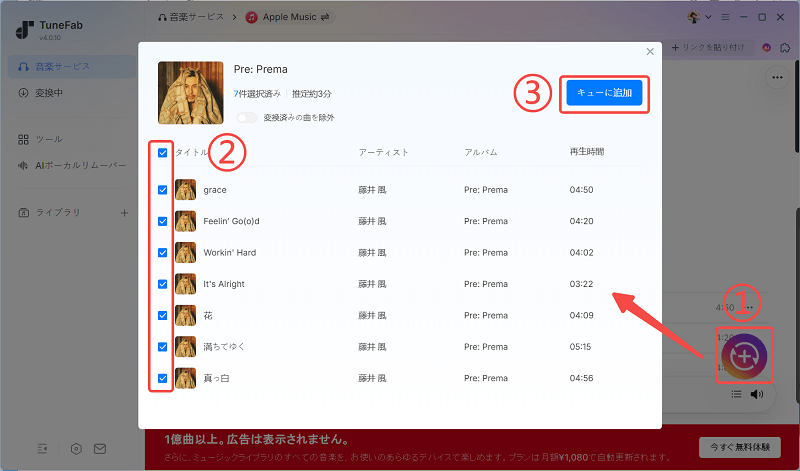This screenshot has height=471, width=800.
Task: Open the playlist queue icon in player
Action: [736, 394]
